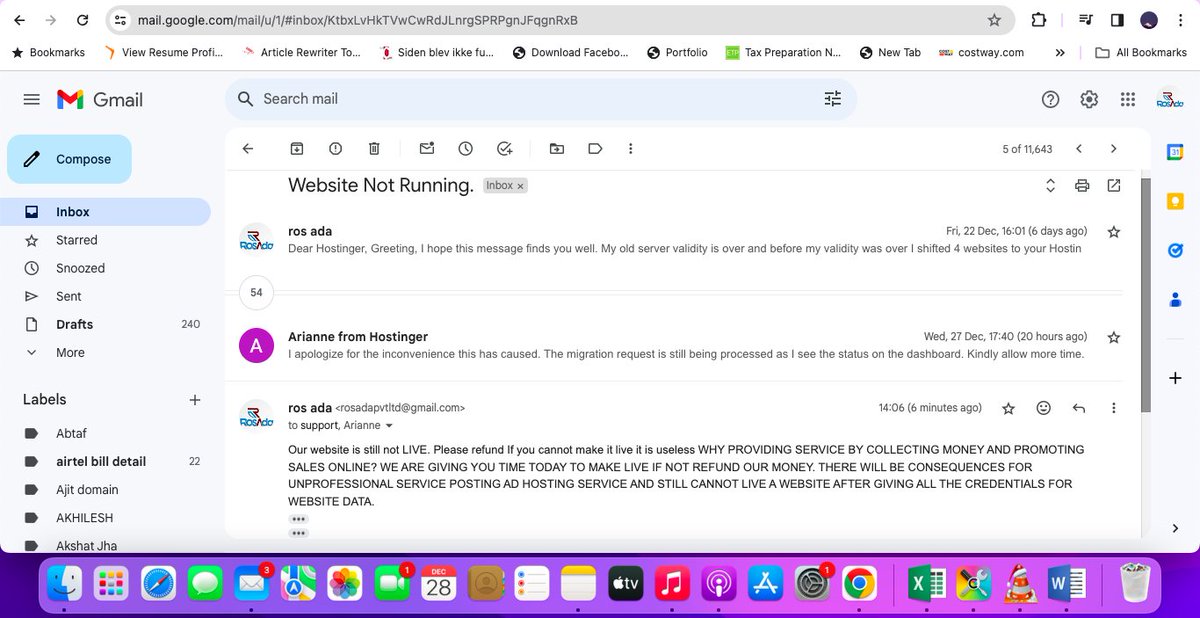
Task: Hide the side panel chevron
Action: (1175, 528)
